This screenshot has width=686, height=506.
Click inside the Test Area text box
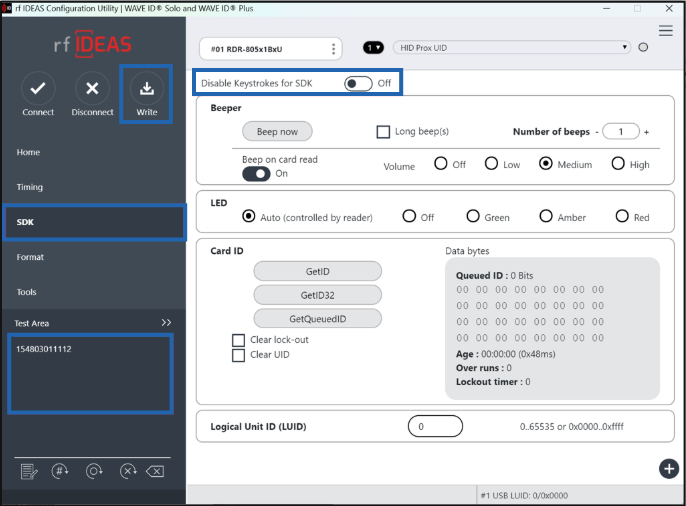pyautogui.click(x=91, y=374)
